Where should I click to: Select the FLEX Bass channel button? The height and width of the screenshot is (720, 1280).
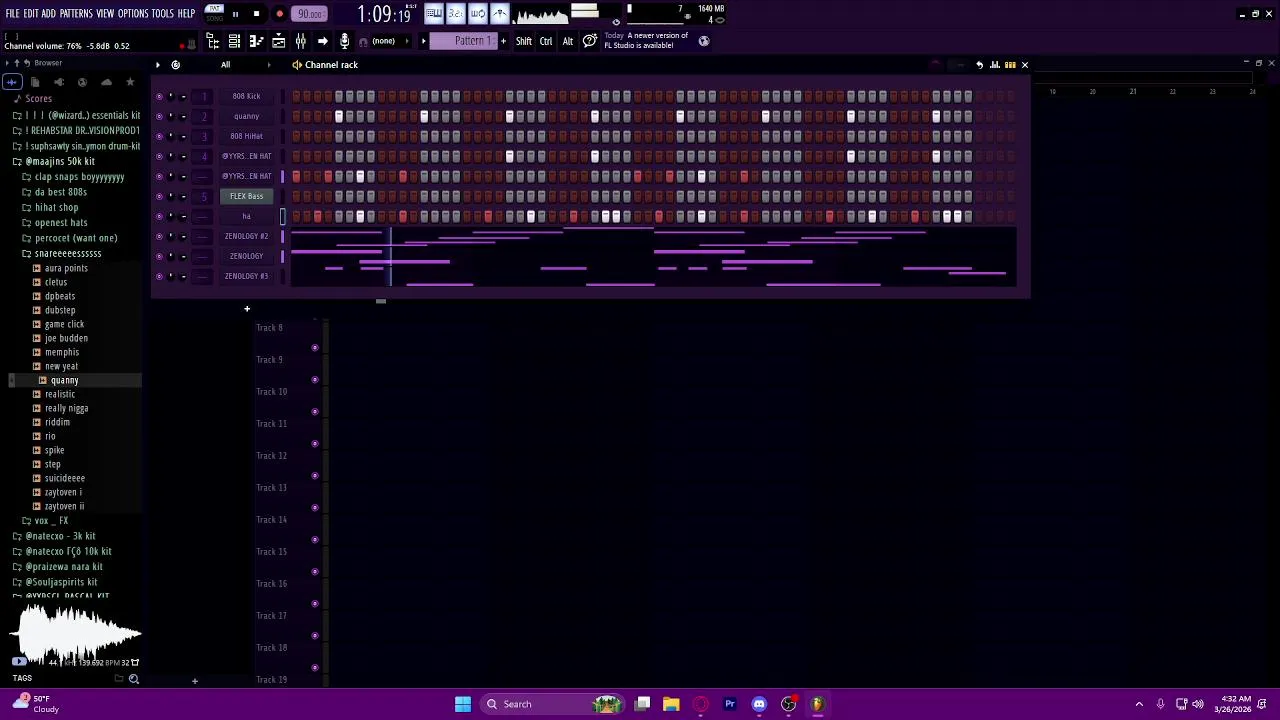coord(246,196)
